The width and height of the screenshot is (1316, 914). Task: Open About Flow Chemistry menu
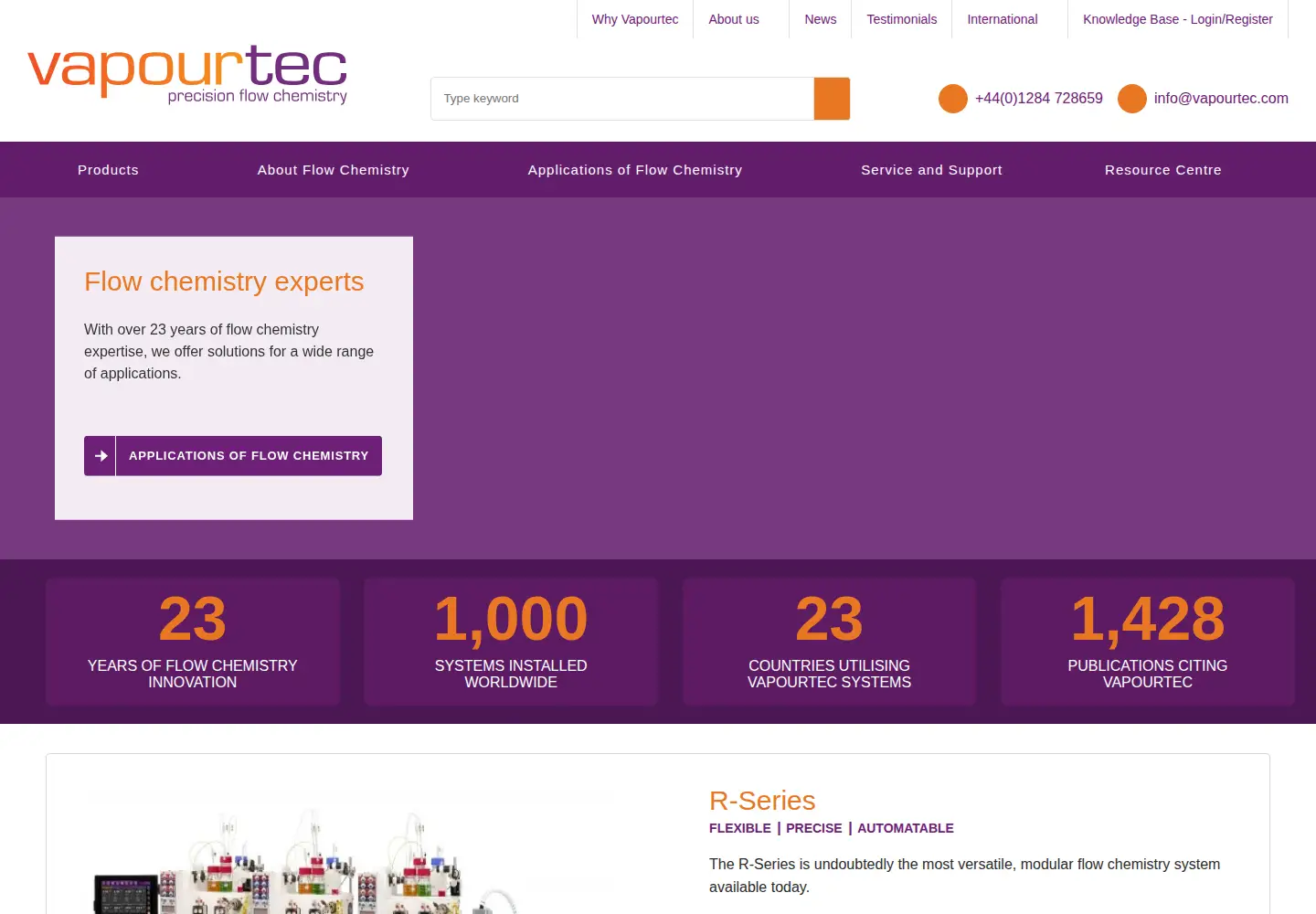tap(334, 170)
